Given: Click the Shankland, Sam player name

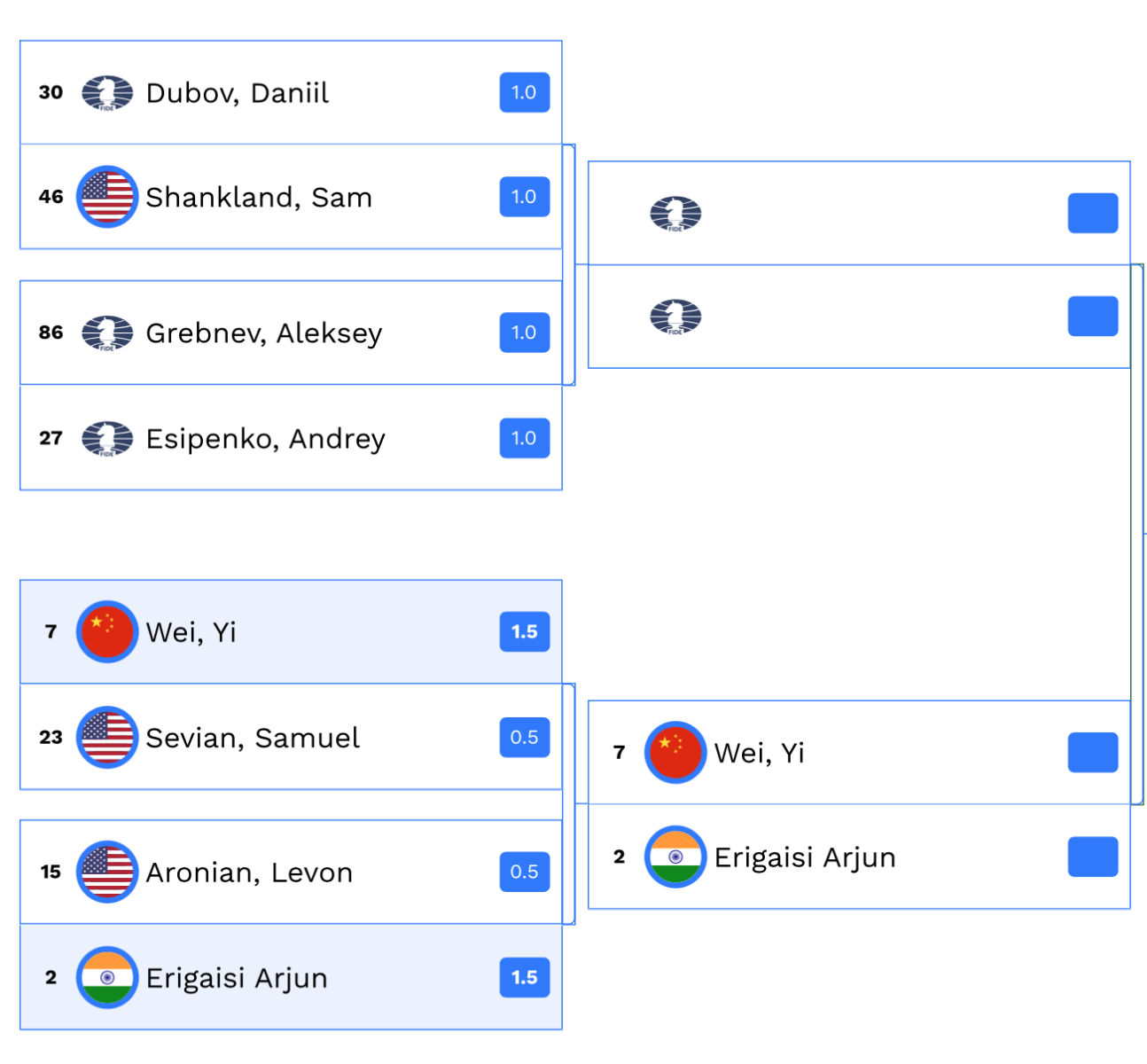Looking at the screenshot, I should pyautogui.click(x=259, y=197).
